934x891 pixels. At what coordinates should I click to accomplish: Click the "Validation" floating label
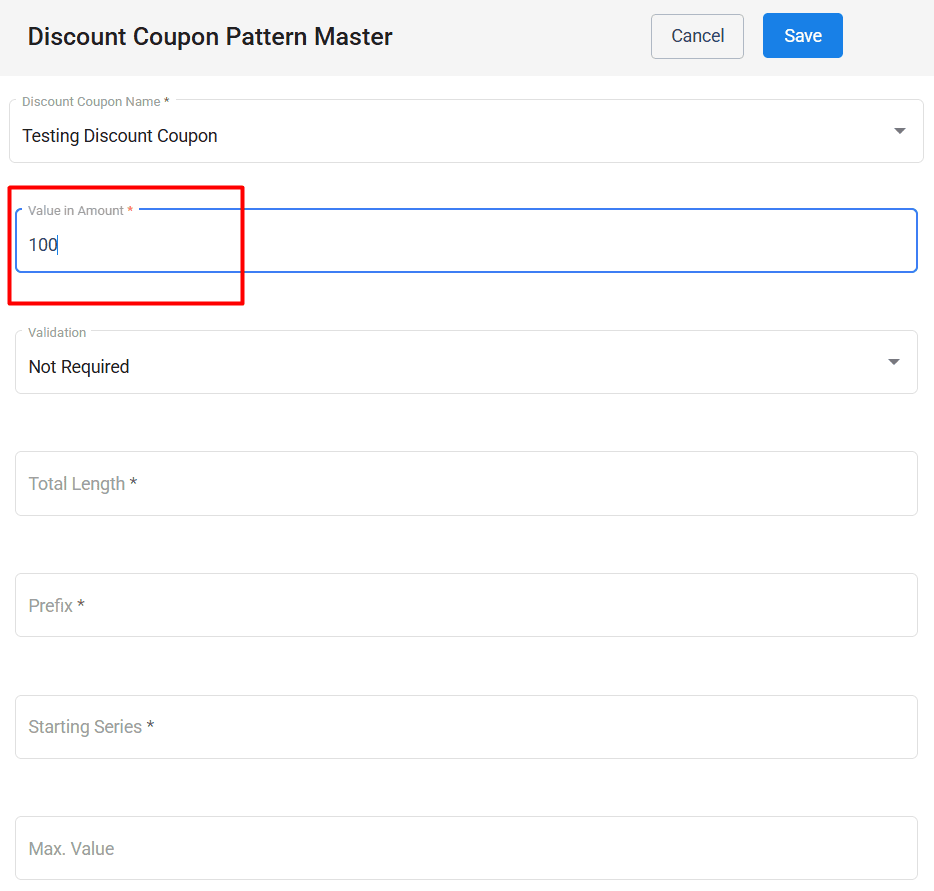(57, 332)
